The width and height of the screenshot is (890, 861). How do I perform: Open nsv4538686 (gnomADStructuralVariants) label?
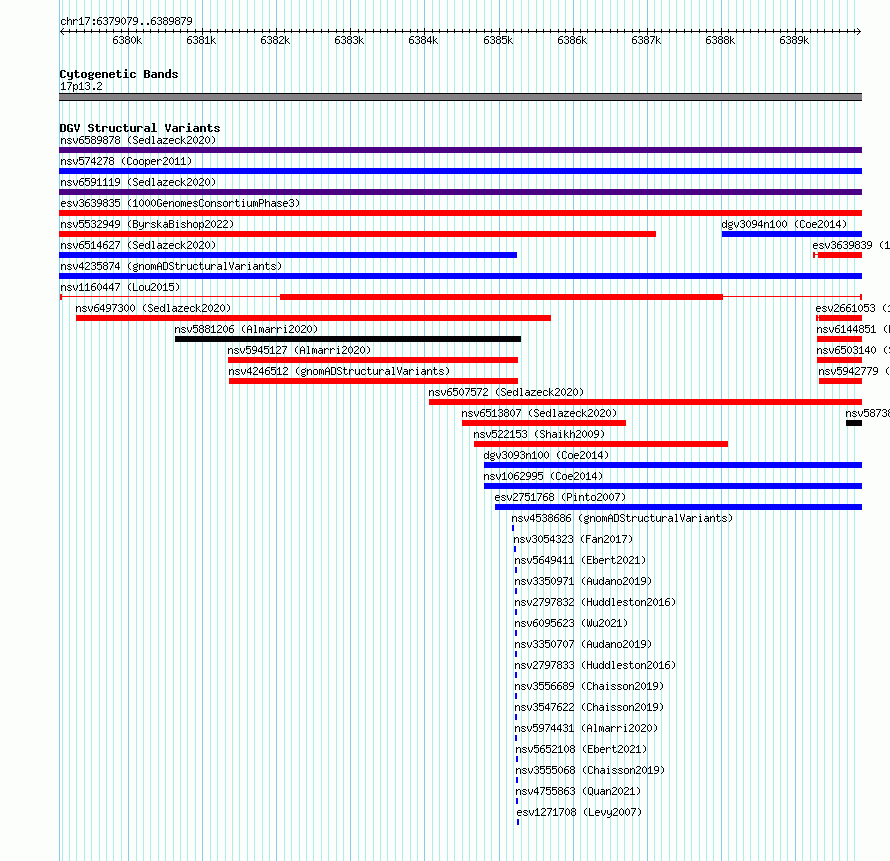[x=622, y=518]
